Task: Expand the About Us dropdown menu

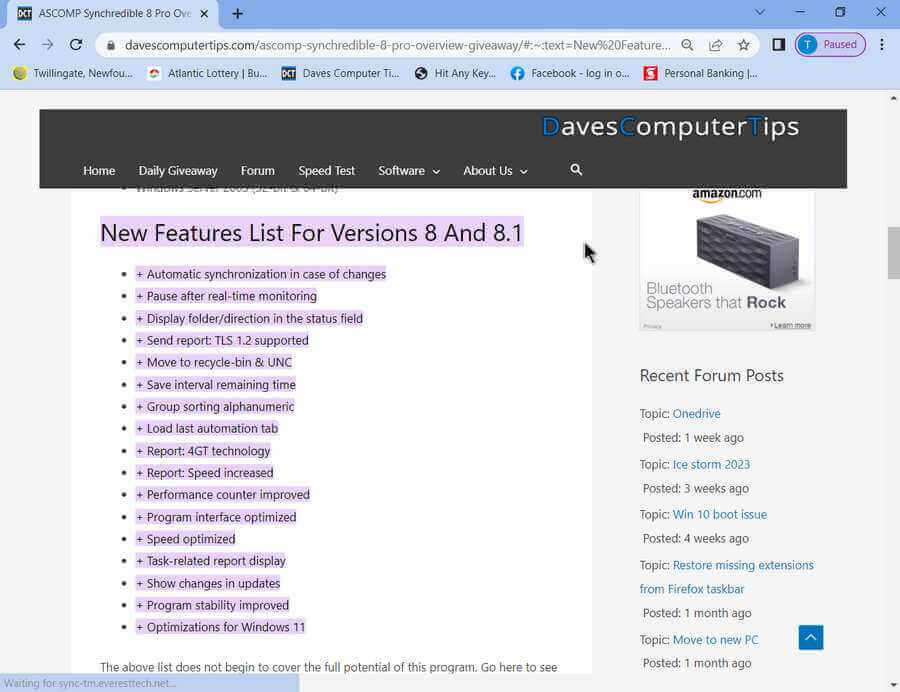Action: coord(495,170)
